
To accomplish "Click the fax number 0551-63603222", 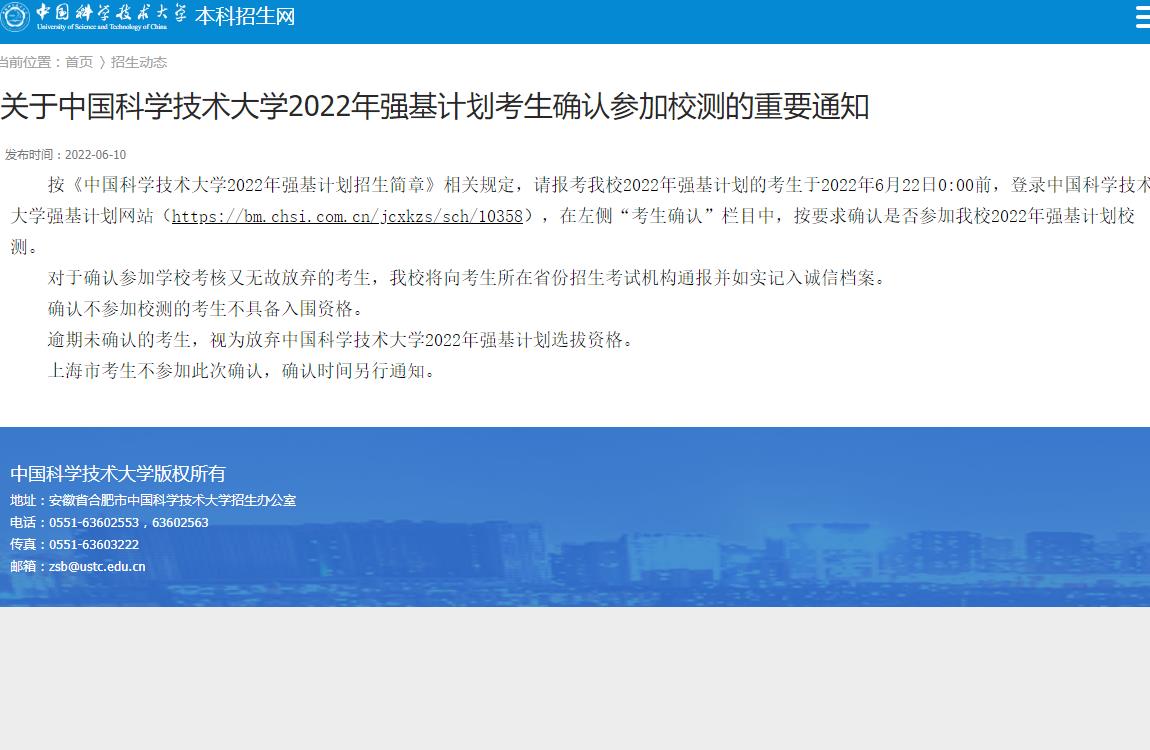I will tap(94, 545).
